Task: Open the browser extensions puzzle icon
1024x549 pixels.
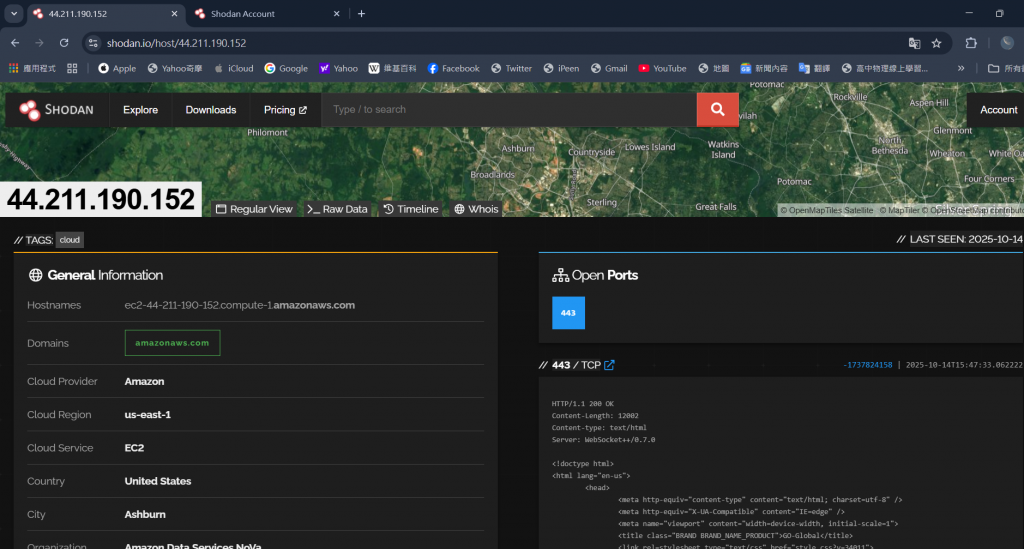Action: 971,43
